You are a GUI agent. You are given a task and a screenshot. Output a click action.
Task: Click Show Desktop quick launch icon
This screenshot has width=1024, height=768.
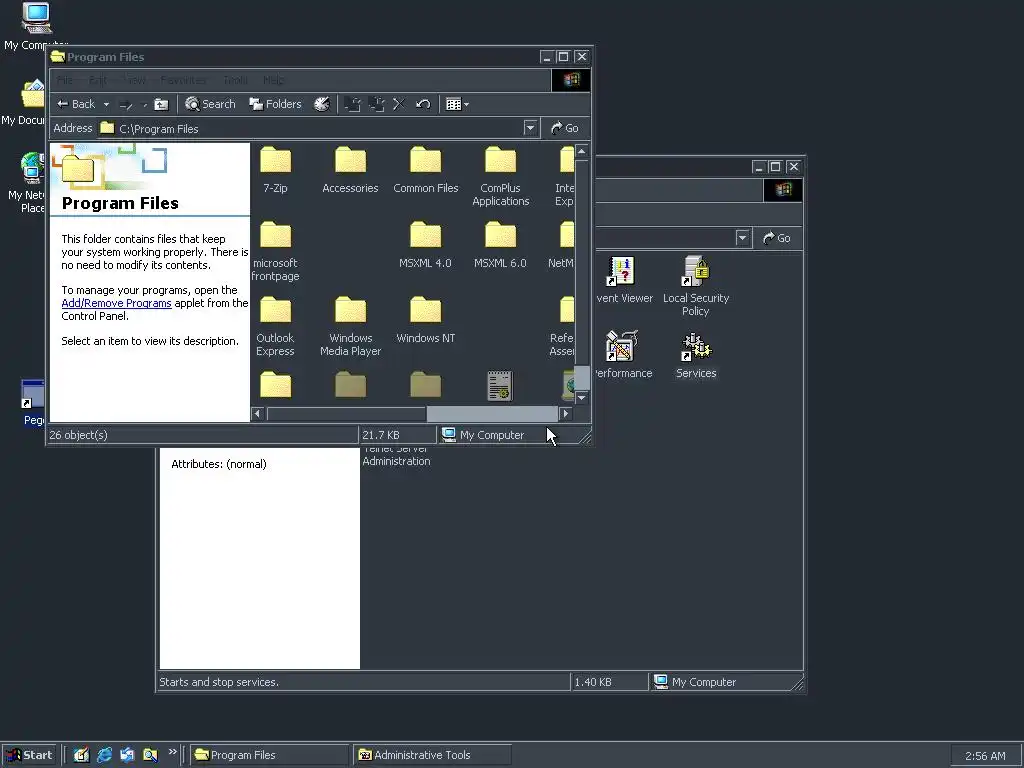click(x=81, y=755)
